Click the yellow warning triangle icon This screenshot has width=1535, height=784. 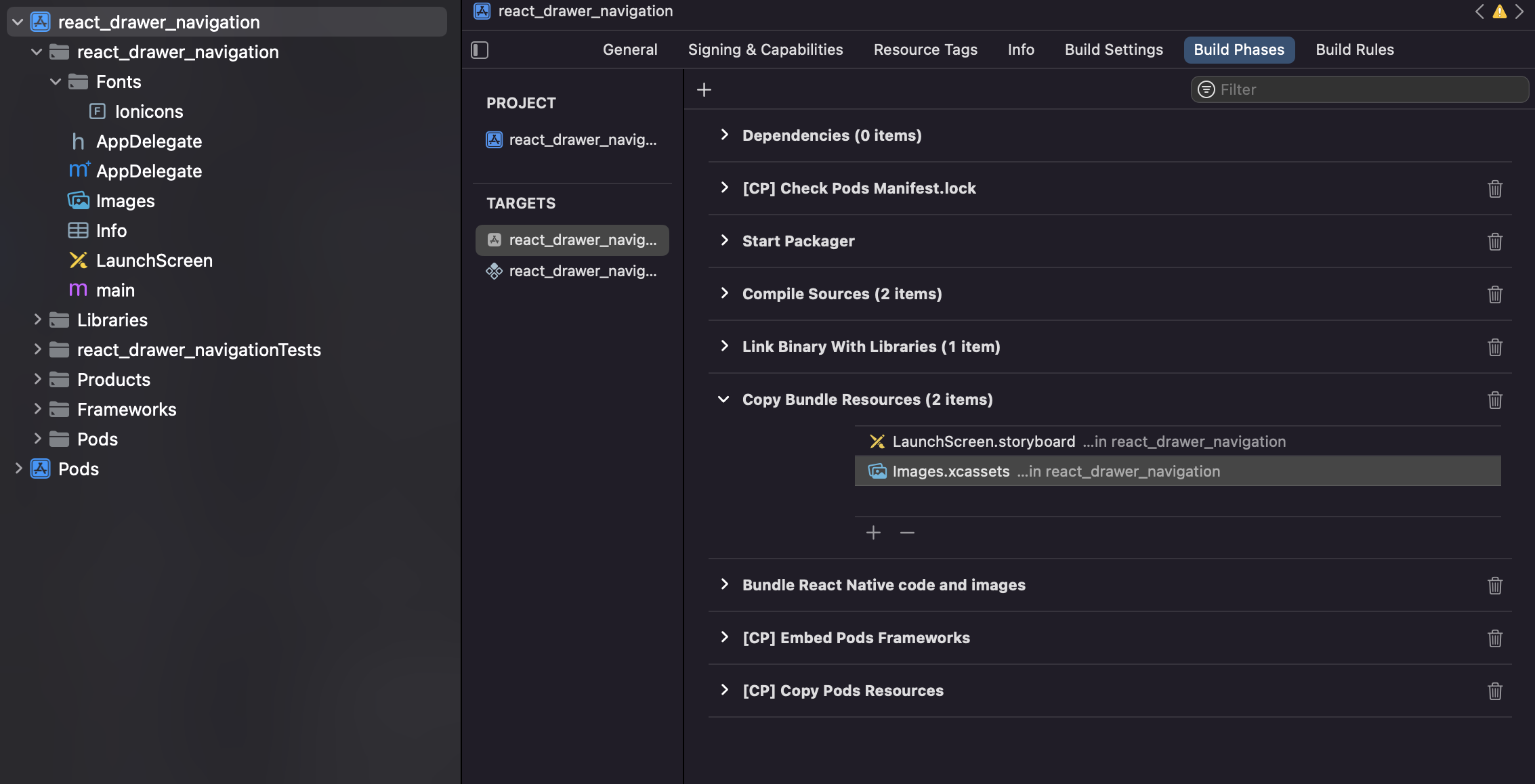click(x=1499, y=12)
